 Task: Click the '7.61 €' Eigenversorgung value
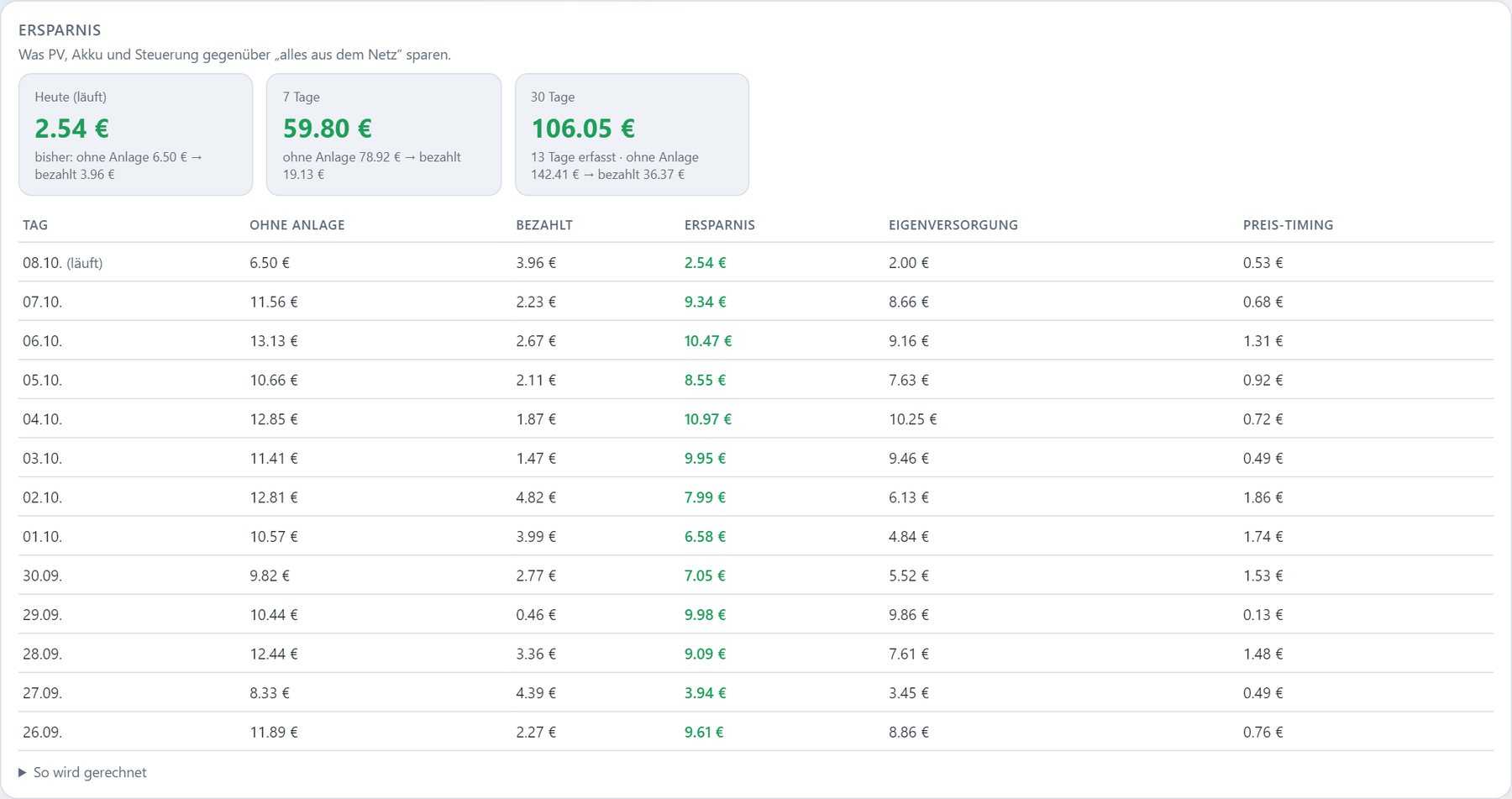click(909, 654)
